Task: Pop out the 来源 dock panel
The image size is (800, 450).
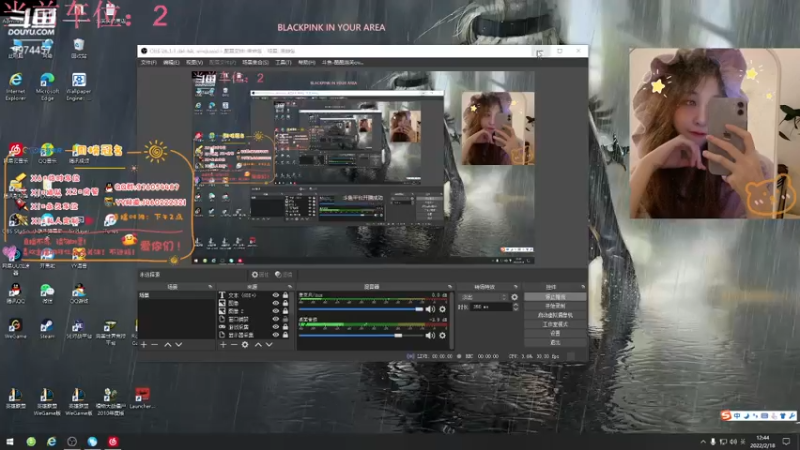Action: (289, 287)
